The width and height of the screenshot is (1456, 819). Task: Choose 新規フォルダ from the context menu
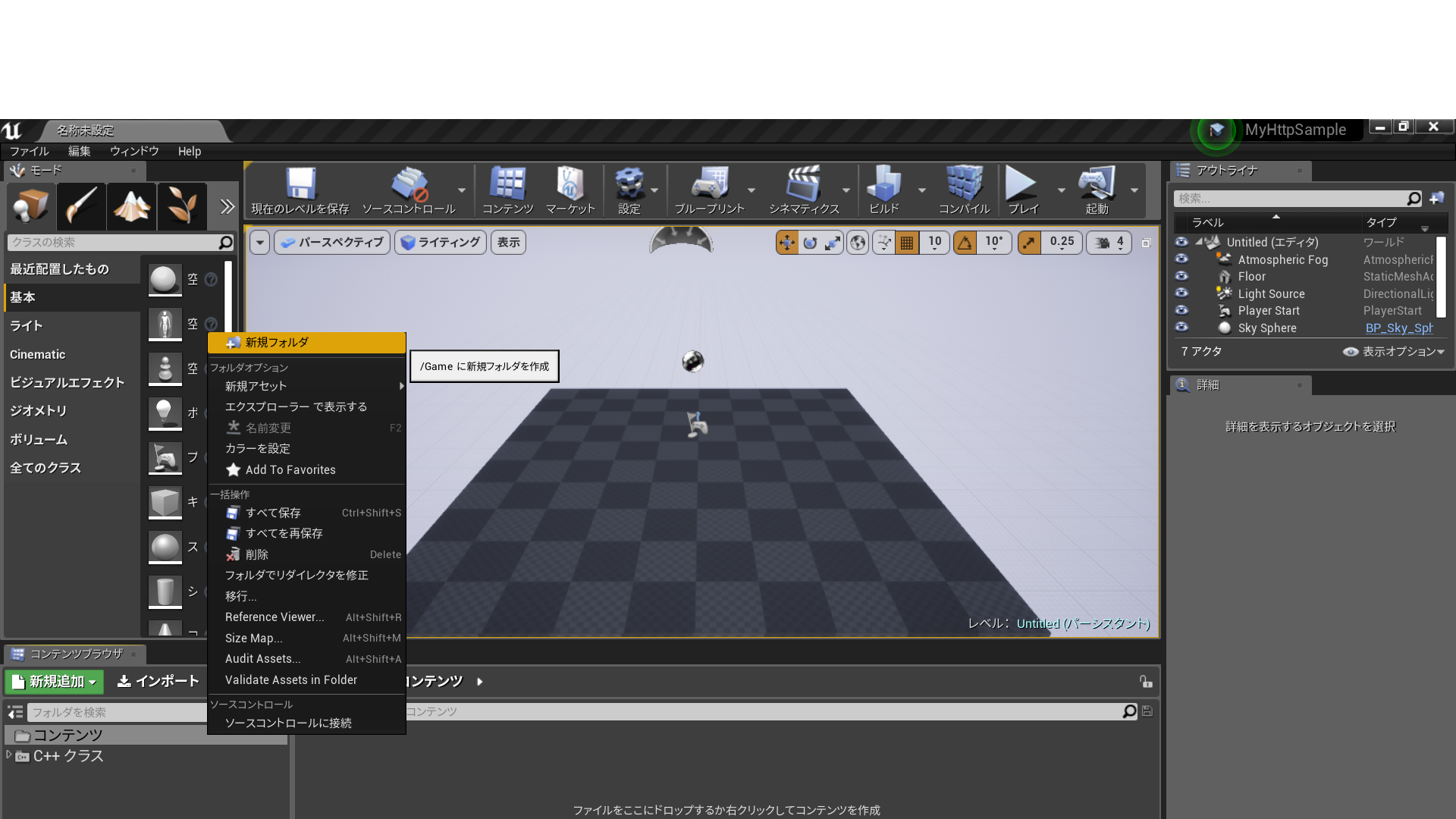click(277, 343)
